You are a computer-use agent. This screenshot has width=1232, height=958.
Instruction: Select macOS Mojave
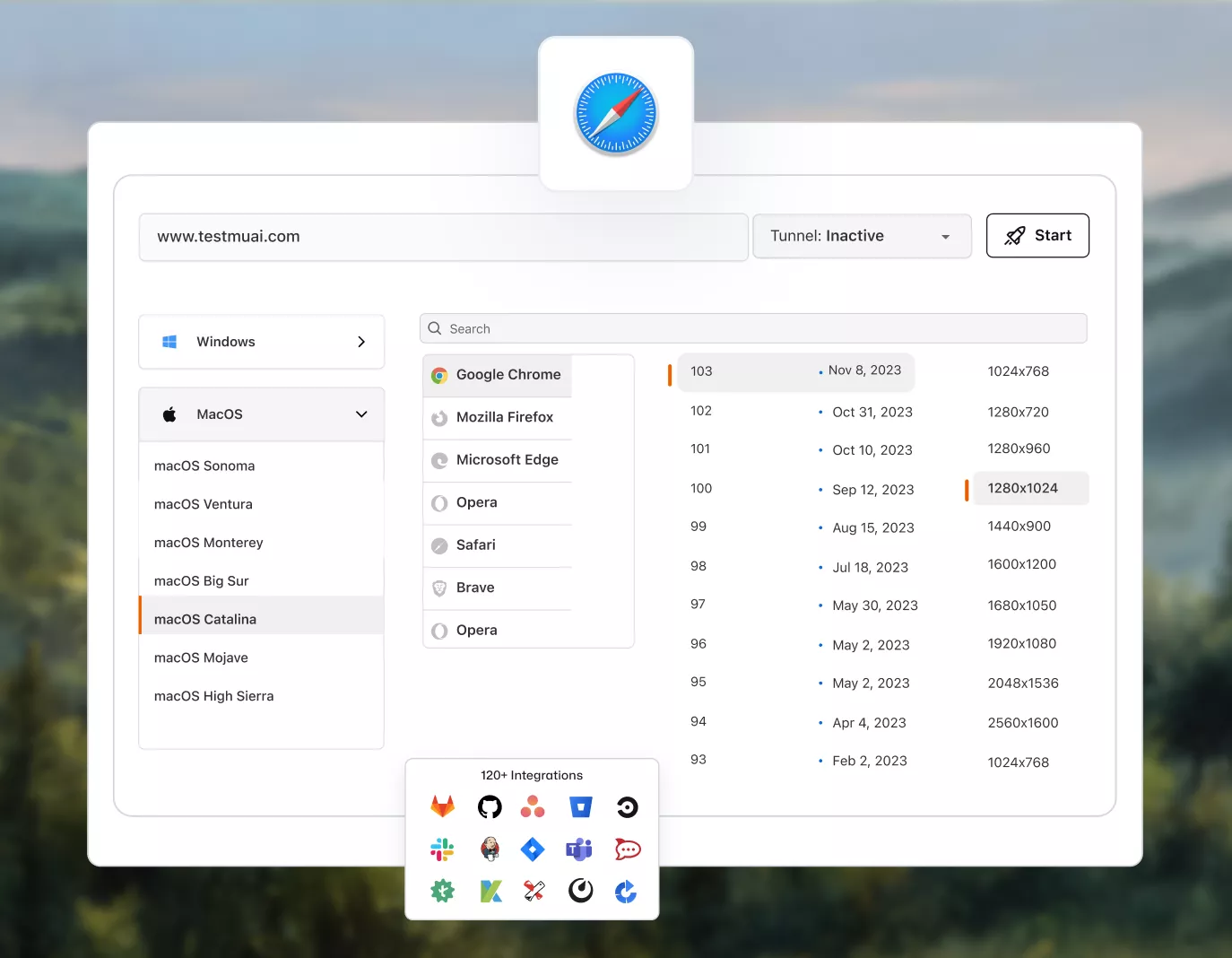point(262,658)
